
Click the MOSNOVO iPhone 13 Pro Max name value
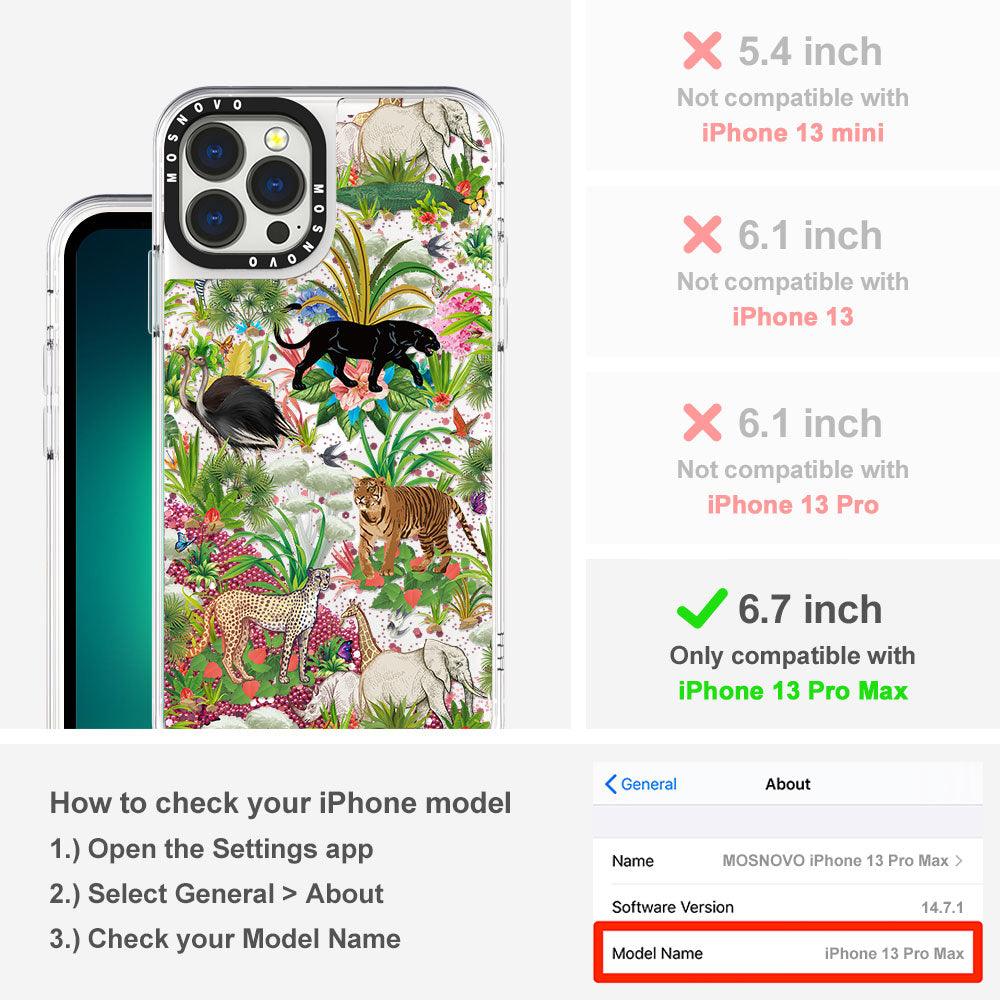pyautogui.click(x=835, y=860)
